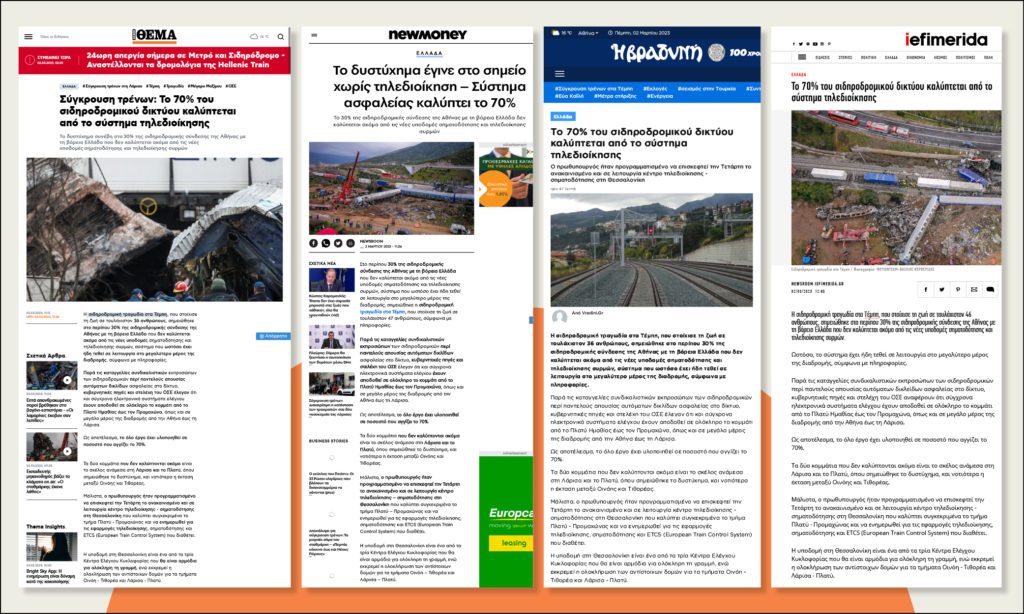Screen dimensions: 1024x614
Task: Click the Ελλάδα category badge on Vradini
Action: [x=563, y=116]
